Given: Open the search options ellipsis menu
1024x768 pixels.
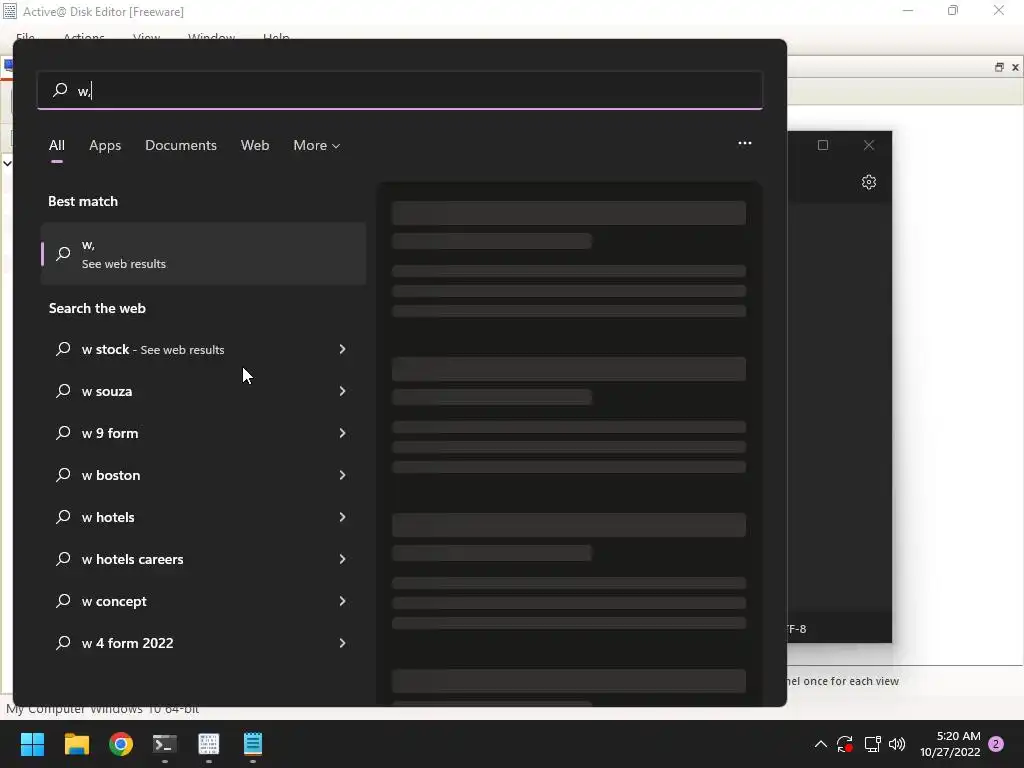Looking at the screenshot, I should [x=744, y=143].
